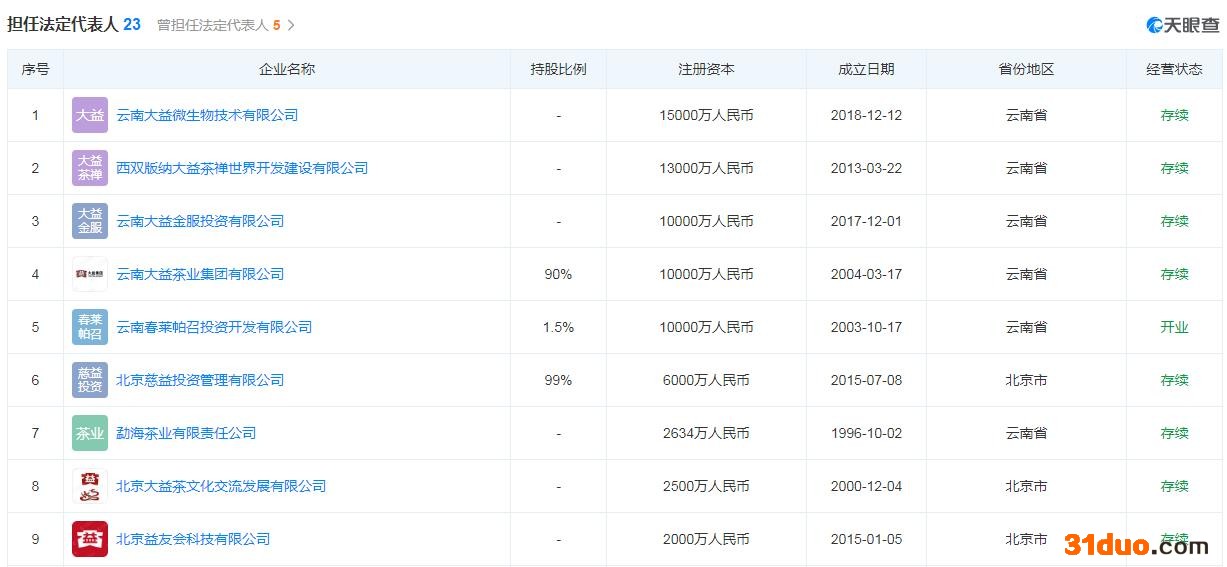Click the 注册资本 column header
Viewport: 1227px width, 567px height.
click(x=706, y=69)
